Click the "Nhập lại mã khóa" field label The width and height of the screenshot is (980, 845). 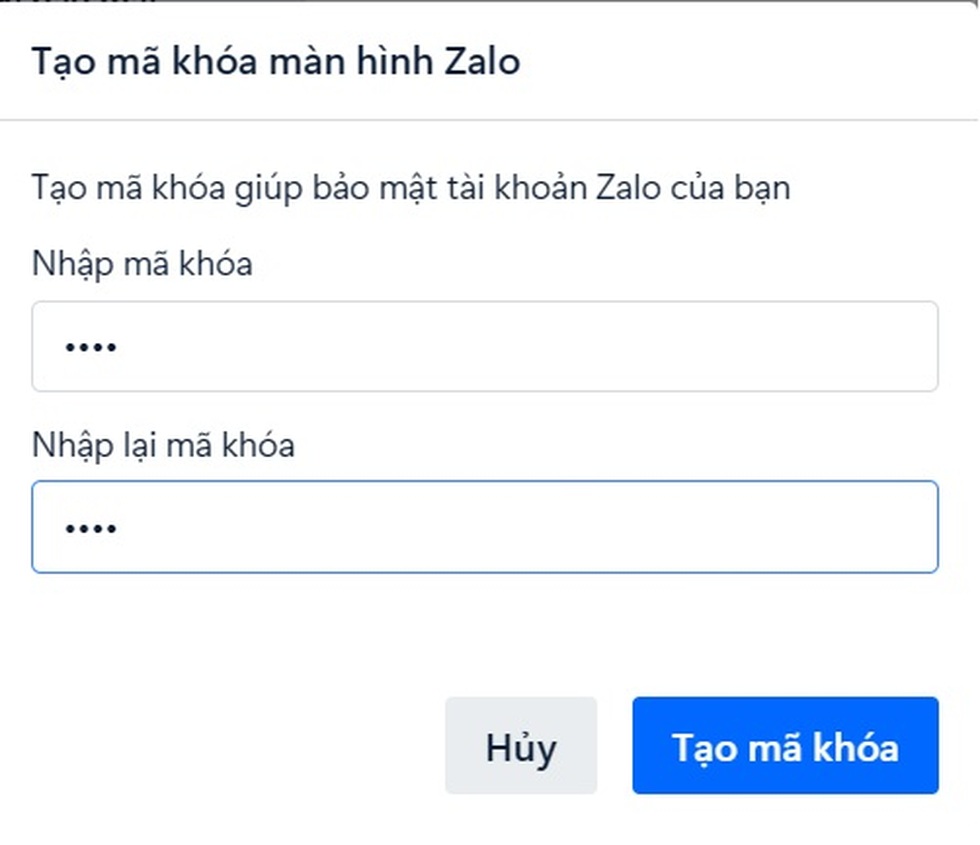(x=163, y=444)
